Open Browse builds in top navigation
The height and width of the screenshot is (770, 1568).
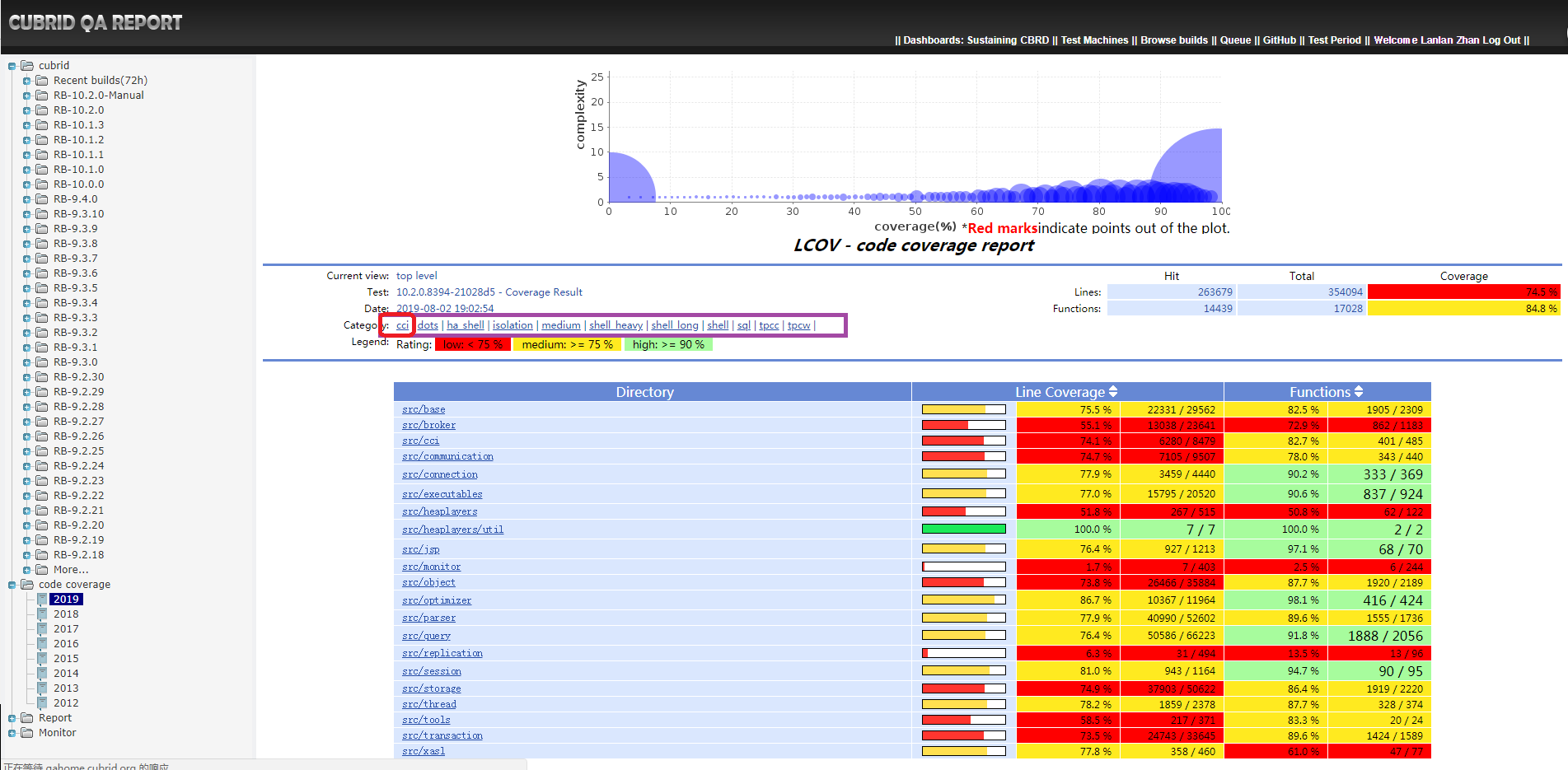1174,40
